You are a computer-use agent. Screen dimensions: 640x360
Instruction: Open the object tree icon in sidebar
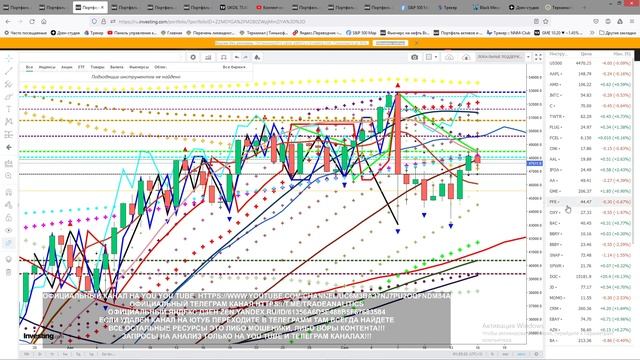(9, 243)
